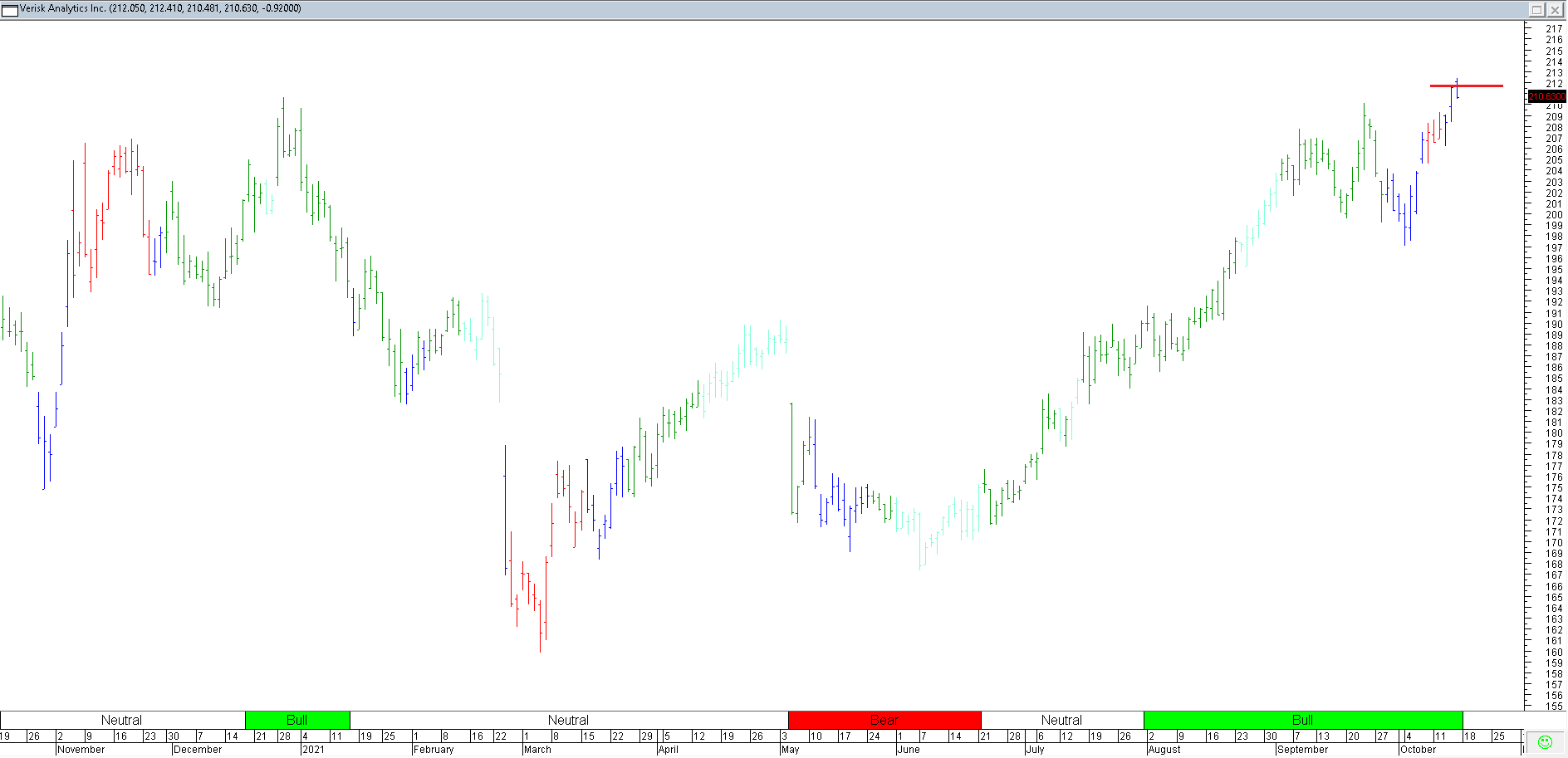Select the green Bull segment spanning August to October
Viewport: 1568px width, 758px height.
click(x=1303, y=720)
